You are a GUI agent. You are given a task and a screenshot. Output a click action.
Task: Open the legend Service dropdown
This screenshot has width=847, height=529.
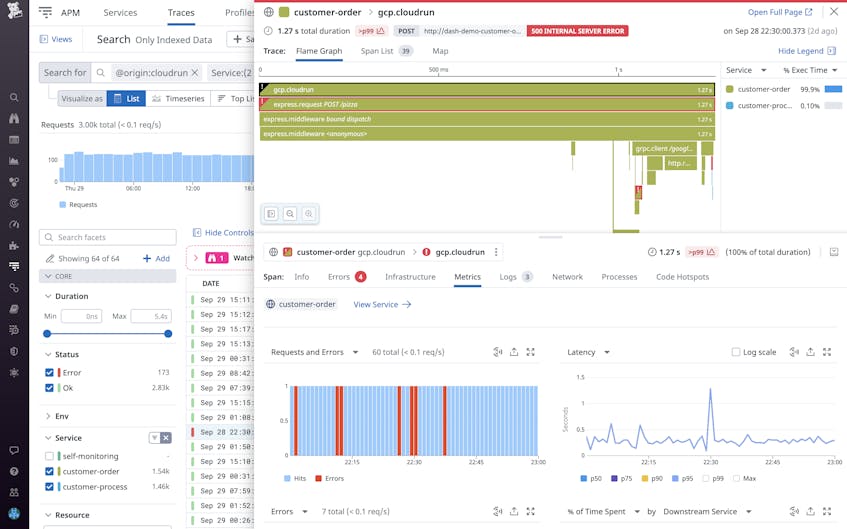point(747,70)
